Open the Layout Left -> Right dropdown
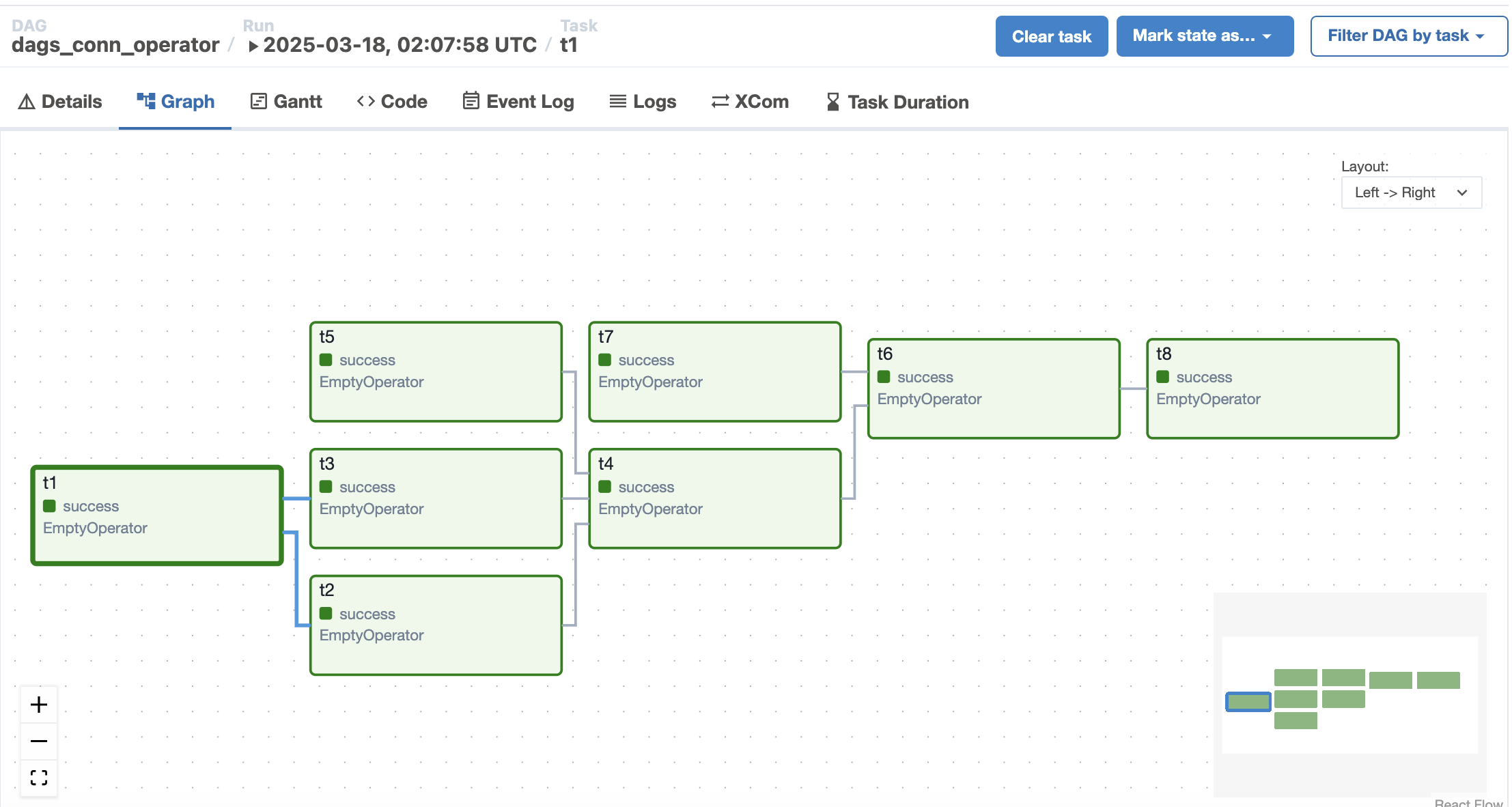 tap(1411, 193)
